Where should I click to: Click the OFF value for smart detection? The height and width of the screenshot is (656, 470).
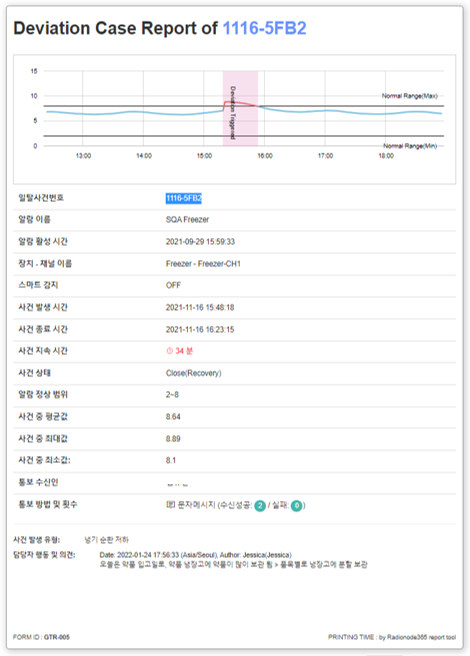(173, 285)
